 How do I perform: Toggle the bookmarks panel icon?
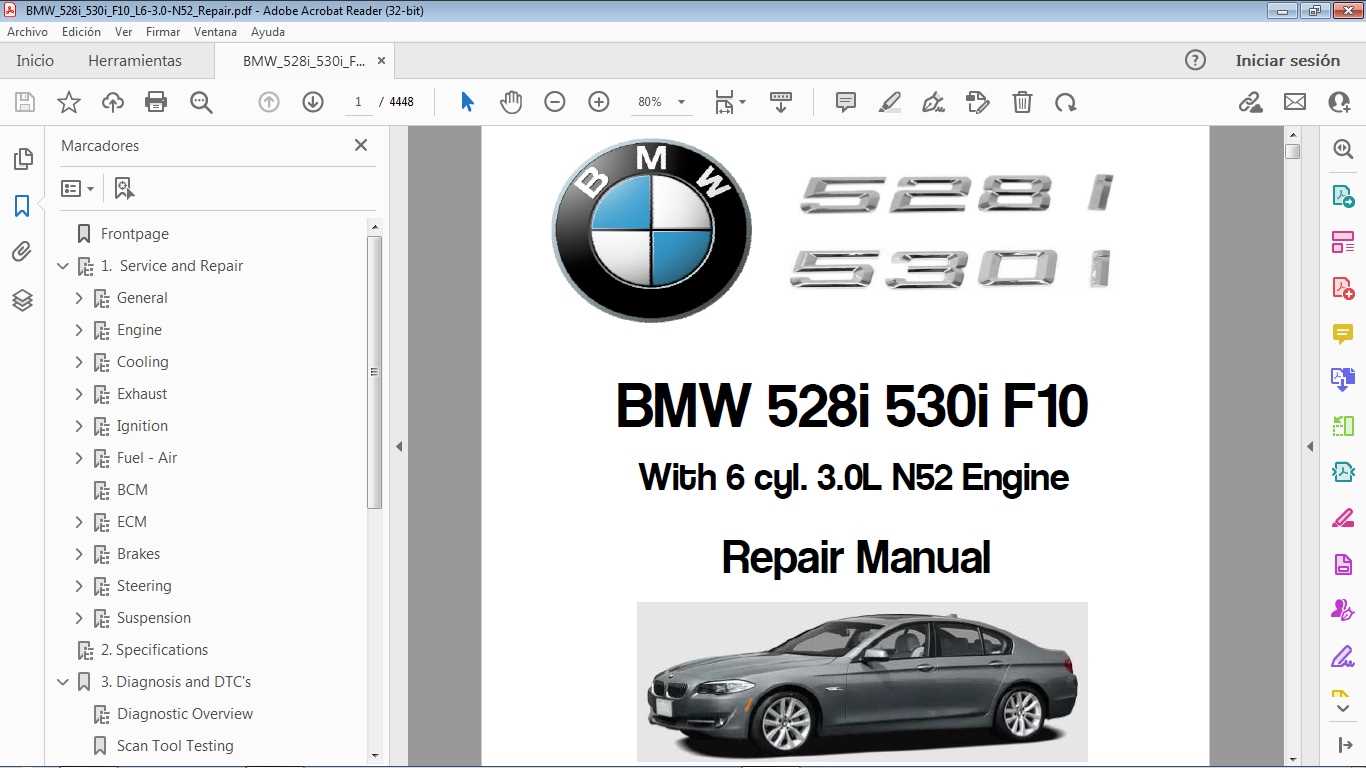pyautogui.click(x=22, y=206)
